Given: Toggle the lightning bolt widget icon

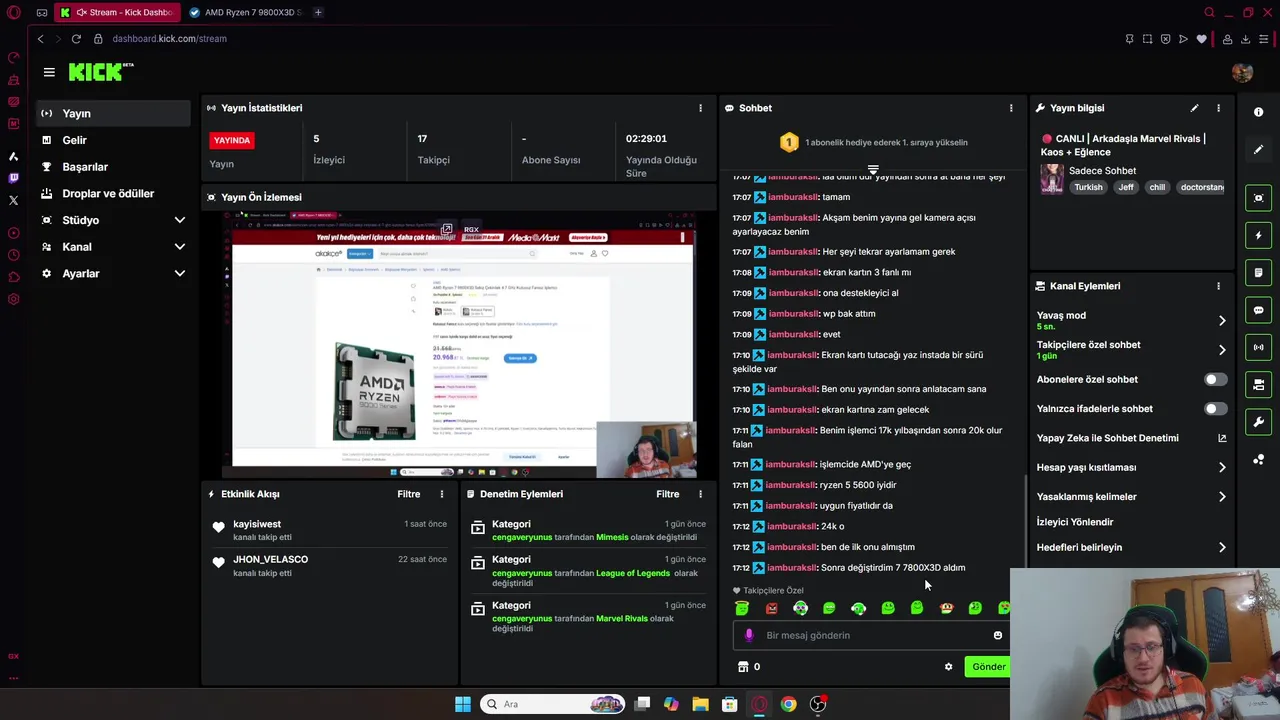Looking at the screenshot, I should point(1258,235).
